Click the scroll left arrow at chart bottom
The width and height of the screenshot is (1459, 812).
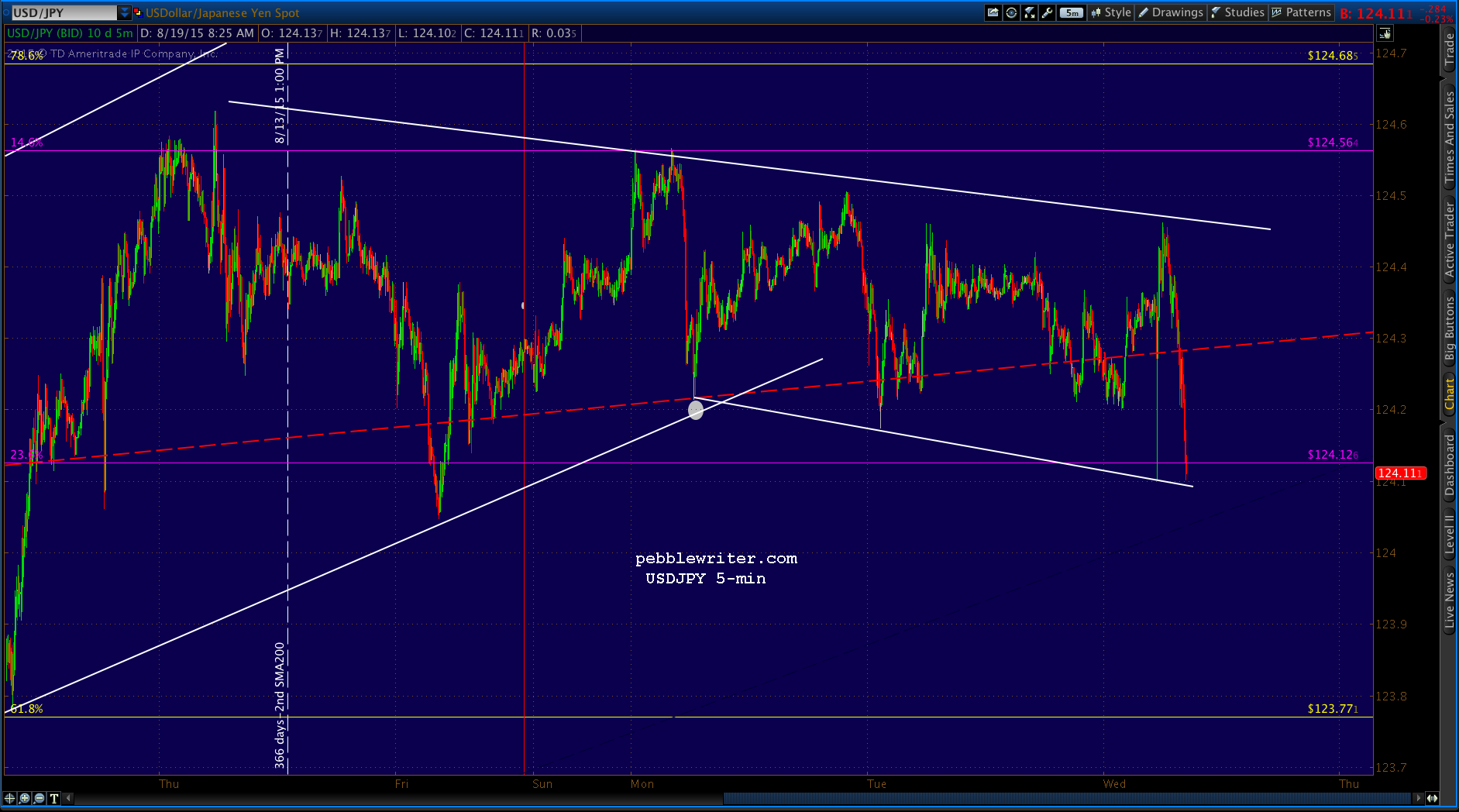point(69,798)
